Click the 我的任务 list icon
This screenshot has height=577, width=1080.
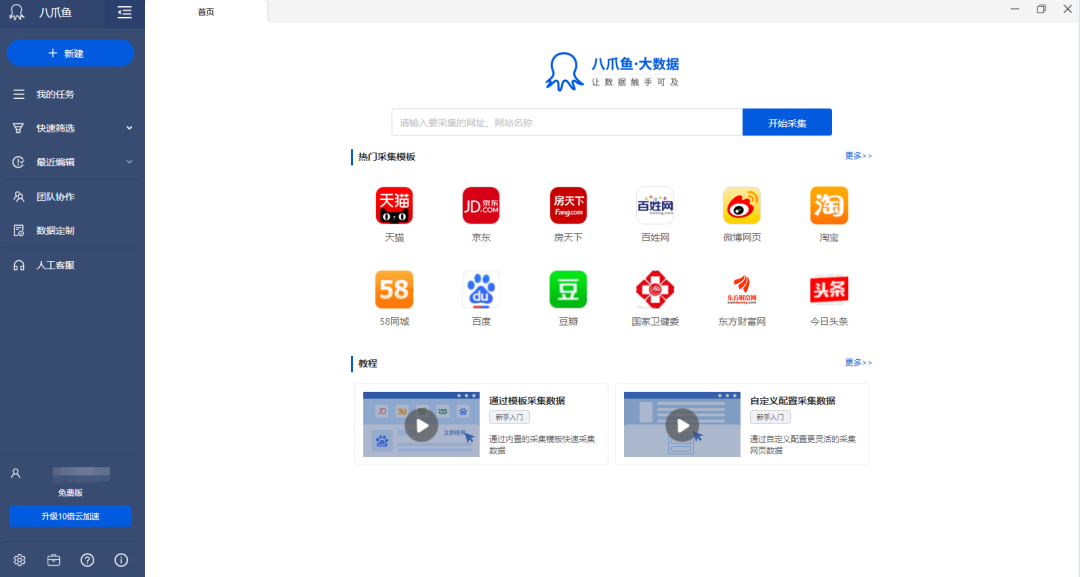point(19,94)
